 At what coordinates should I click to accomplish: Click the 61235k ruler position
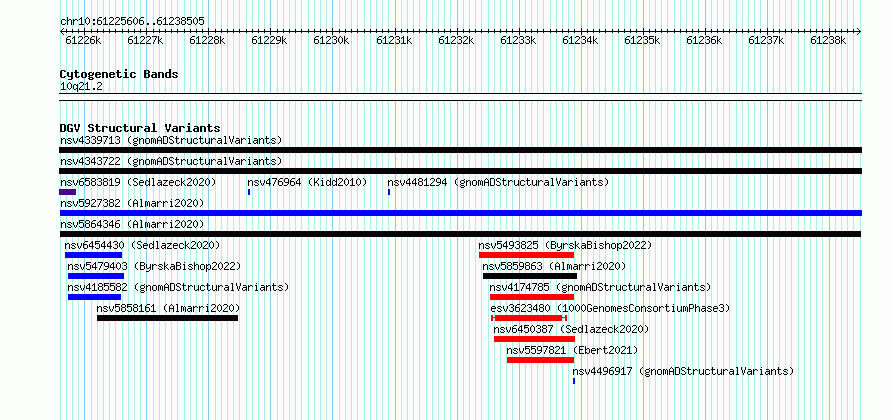click(642, 40)
